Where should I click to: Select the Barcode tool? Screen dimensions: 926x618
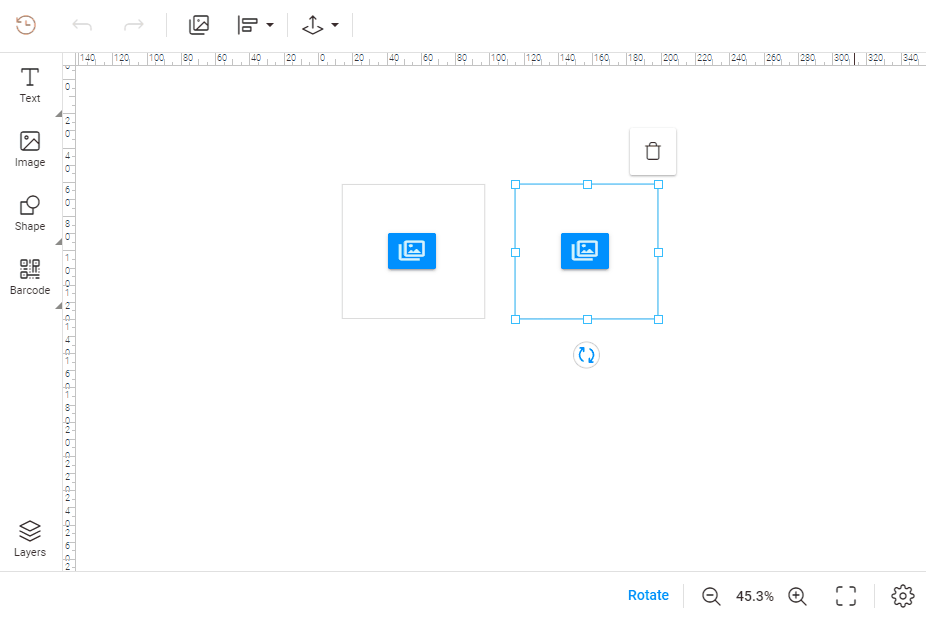(x=30, y=277)
